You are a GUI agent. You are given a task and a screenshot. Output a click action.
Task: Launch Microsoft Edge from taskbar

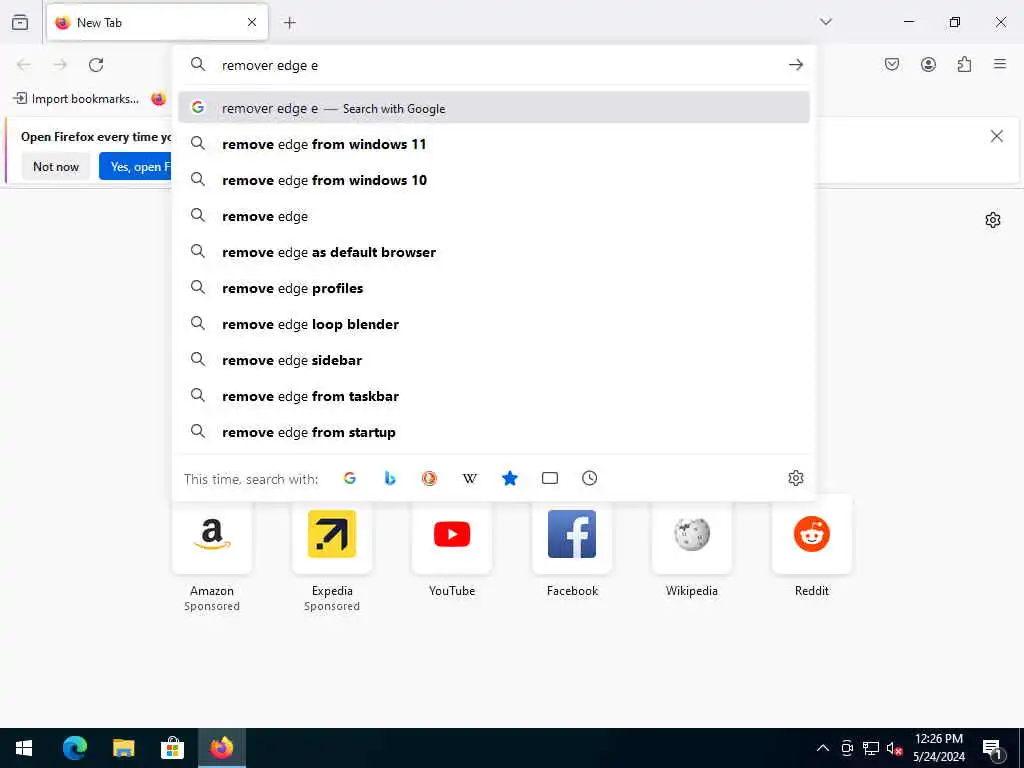75,748
